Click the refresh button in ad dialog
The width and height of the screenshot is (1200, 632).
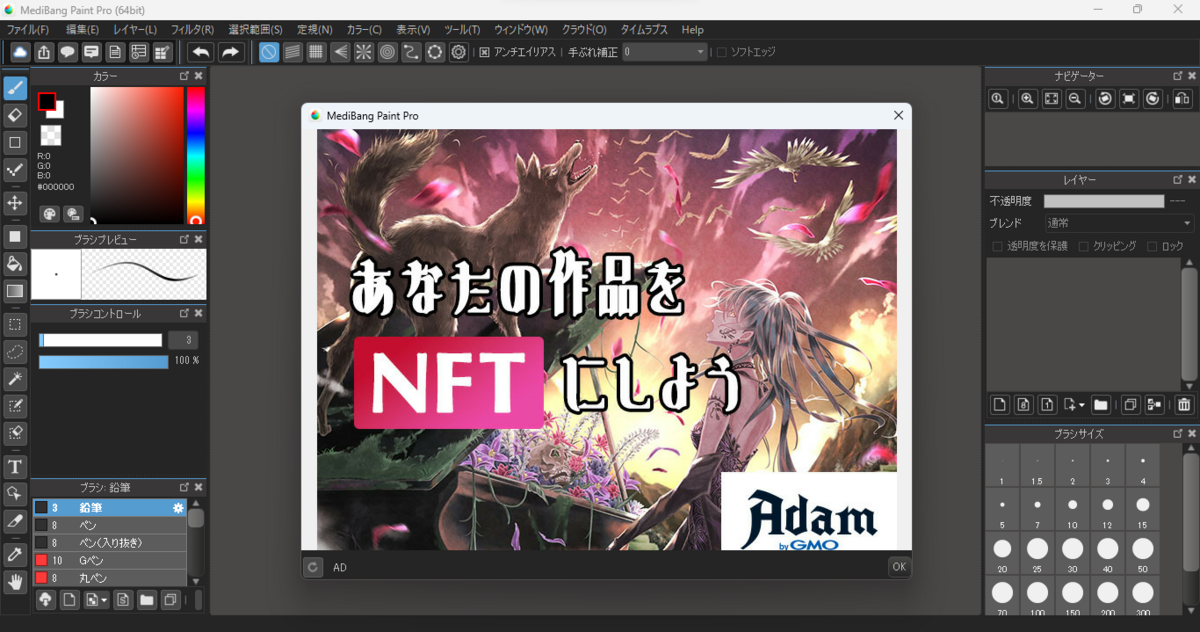(313, 567)
